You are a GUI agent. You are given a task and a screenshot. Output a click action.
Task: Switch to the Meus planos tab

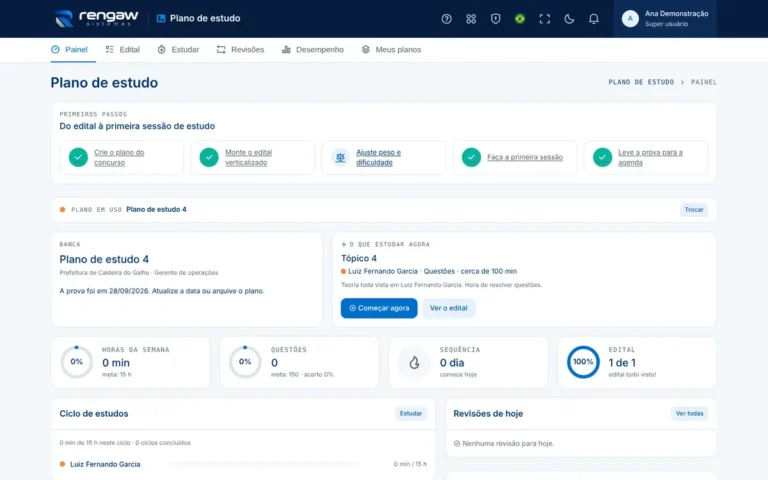point(391,49)
